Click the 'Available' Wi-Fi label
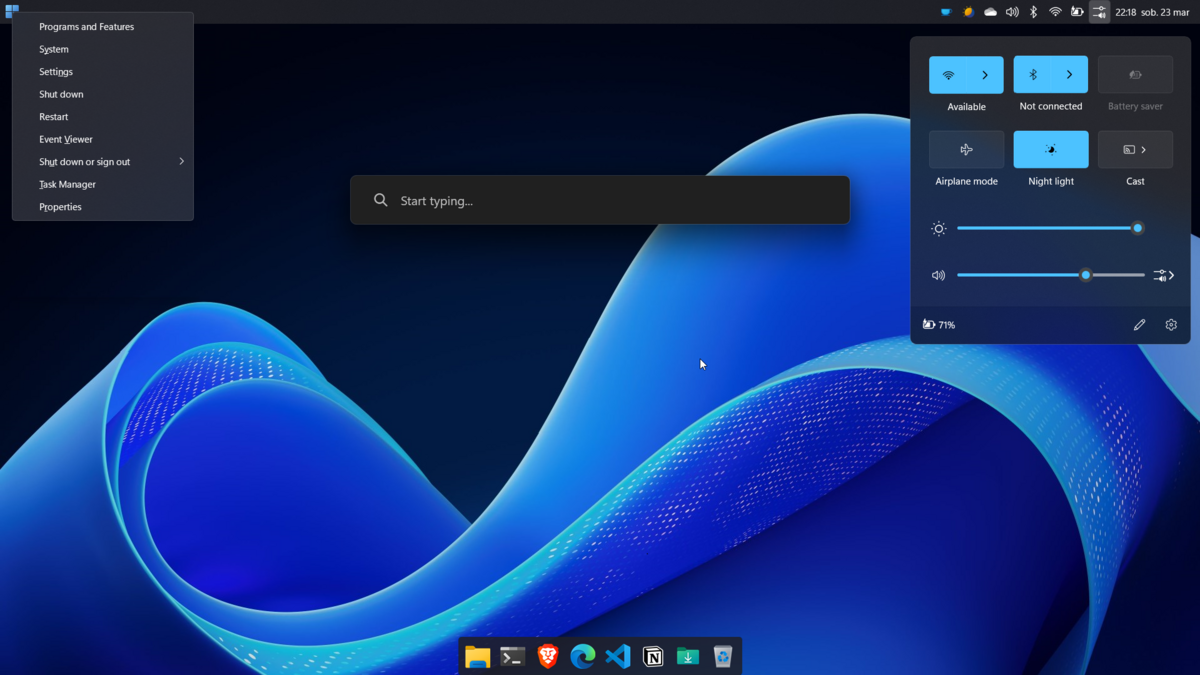Viewport: 1200px width, 675px height. pyautogui.click(x=966, y=107)
